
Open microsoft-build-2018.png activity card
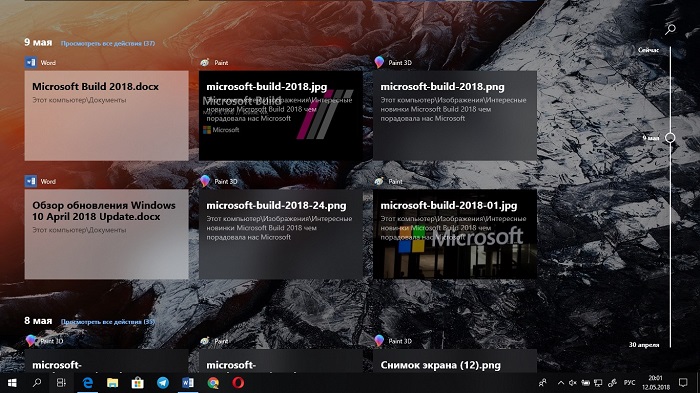tap(454, 116)
